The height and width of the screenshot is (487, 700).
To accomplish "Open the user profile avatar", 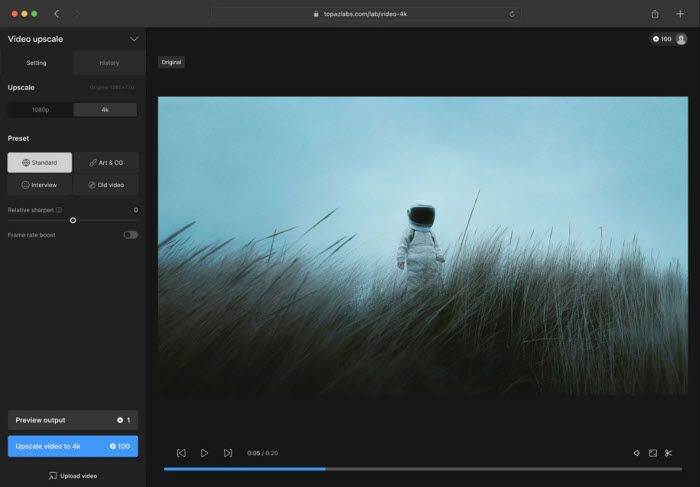I will click(x=681, y=39).
